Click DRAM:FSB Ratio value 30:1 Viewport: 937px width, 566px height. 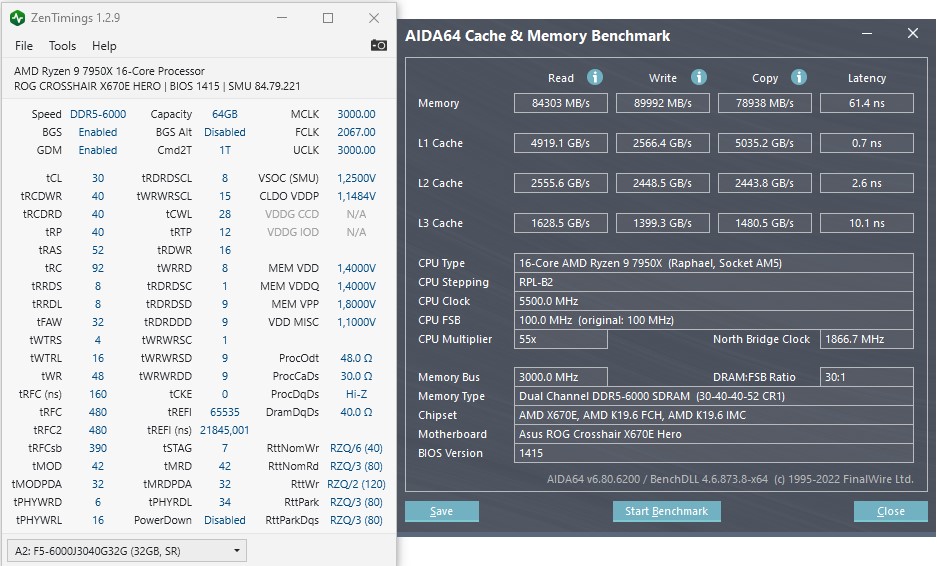point(866,377)
